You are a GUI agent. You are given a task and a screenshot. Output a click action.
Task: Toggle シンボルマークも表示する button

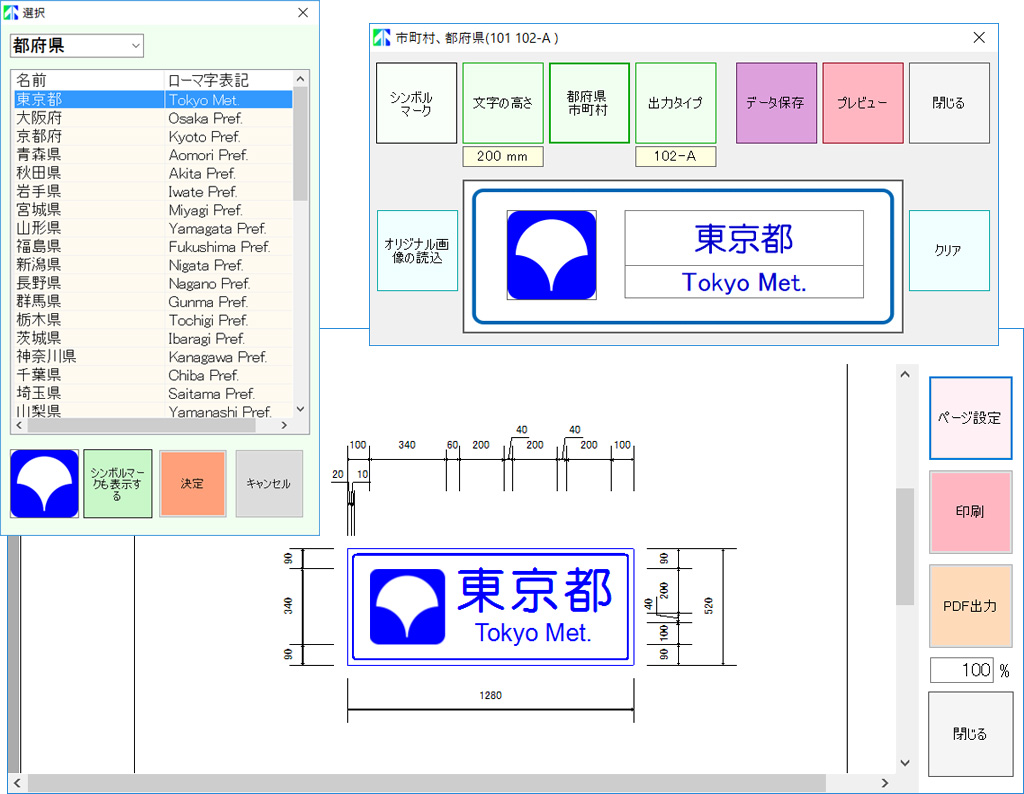[x=118, y=484]
